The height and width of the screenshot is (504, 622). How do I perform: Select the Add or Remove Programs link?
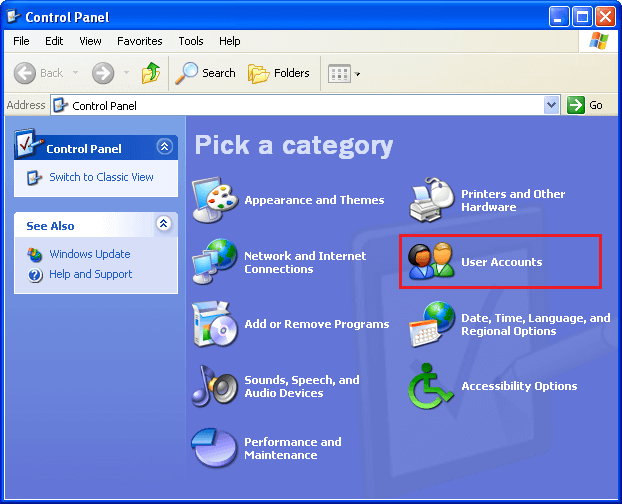click(317, 324)
